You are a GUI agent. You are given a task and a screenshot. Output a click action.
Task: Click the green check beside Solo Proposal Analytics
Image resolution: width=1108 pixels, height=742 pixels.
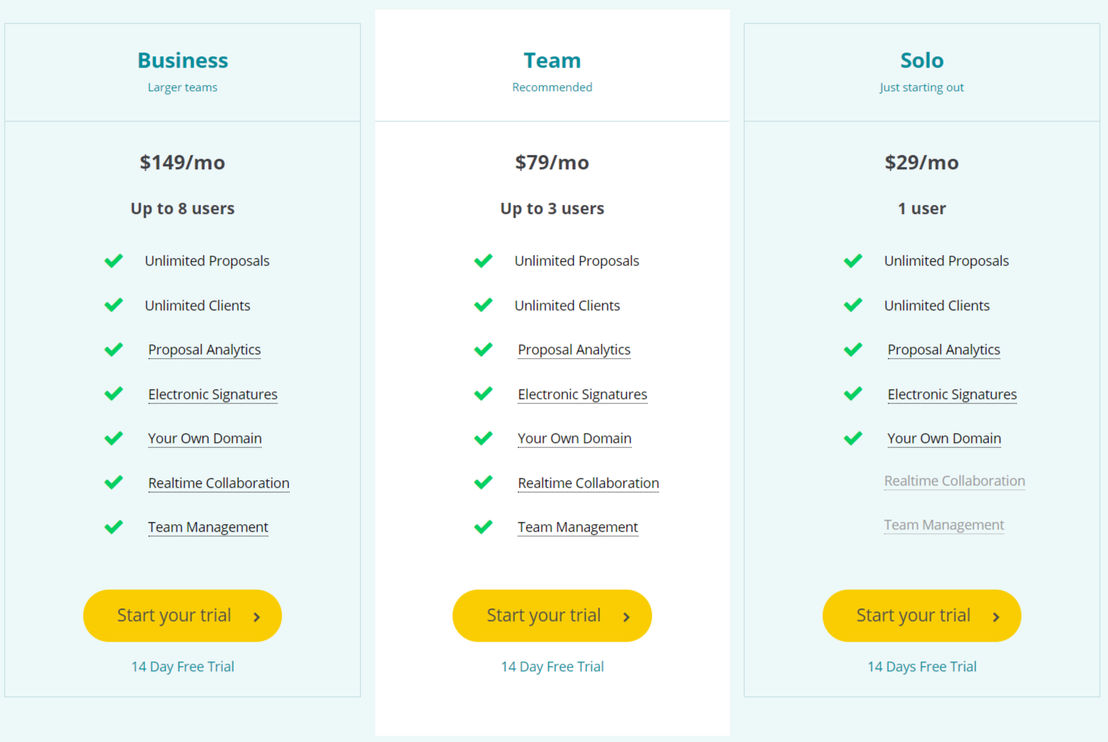pyautogui.click(x=853, y=350)
